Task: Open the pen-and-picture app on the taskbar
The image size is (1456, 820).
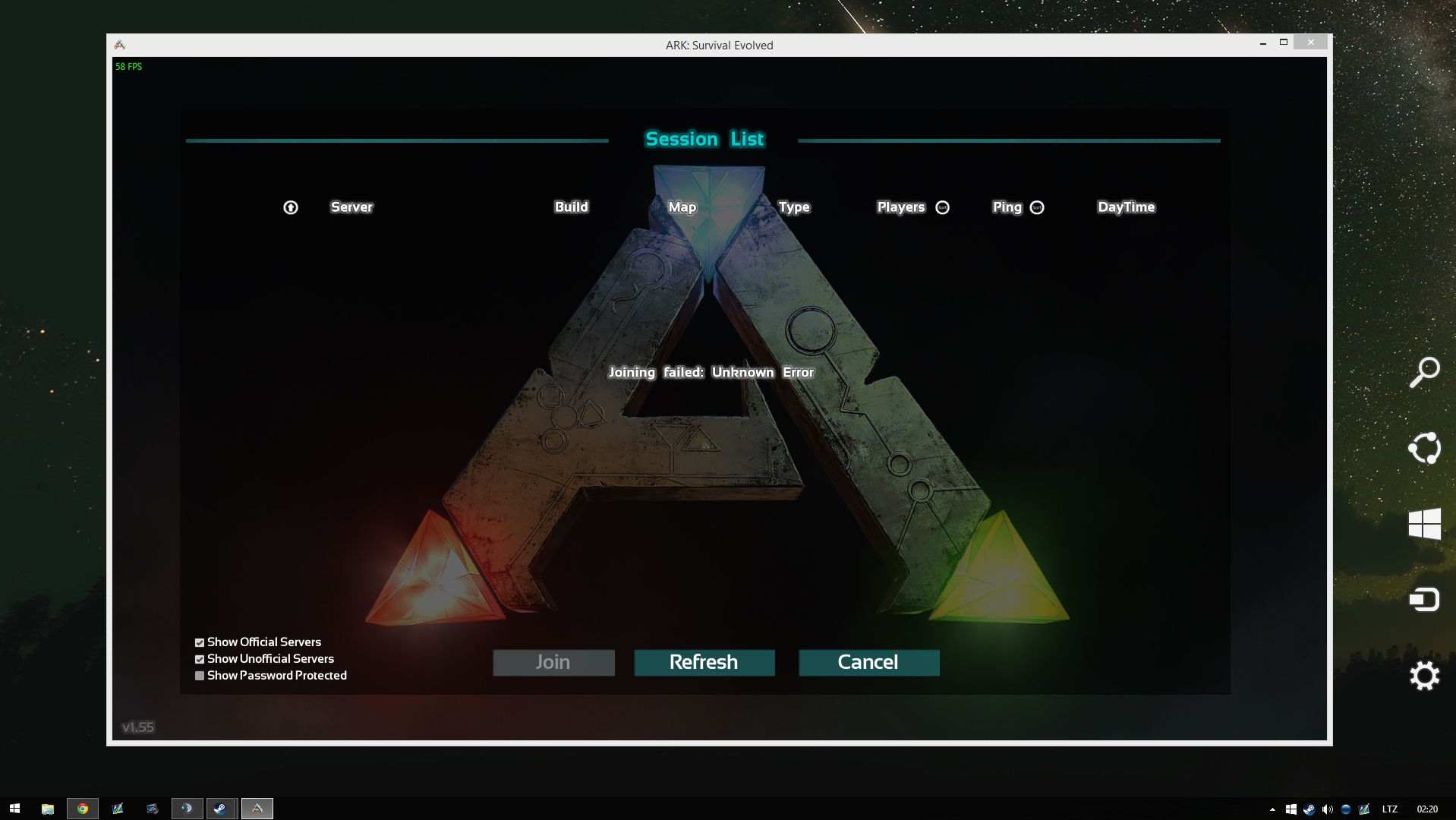Action: tap(118, 809)
